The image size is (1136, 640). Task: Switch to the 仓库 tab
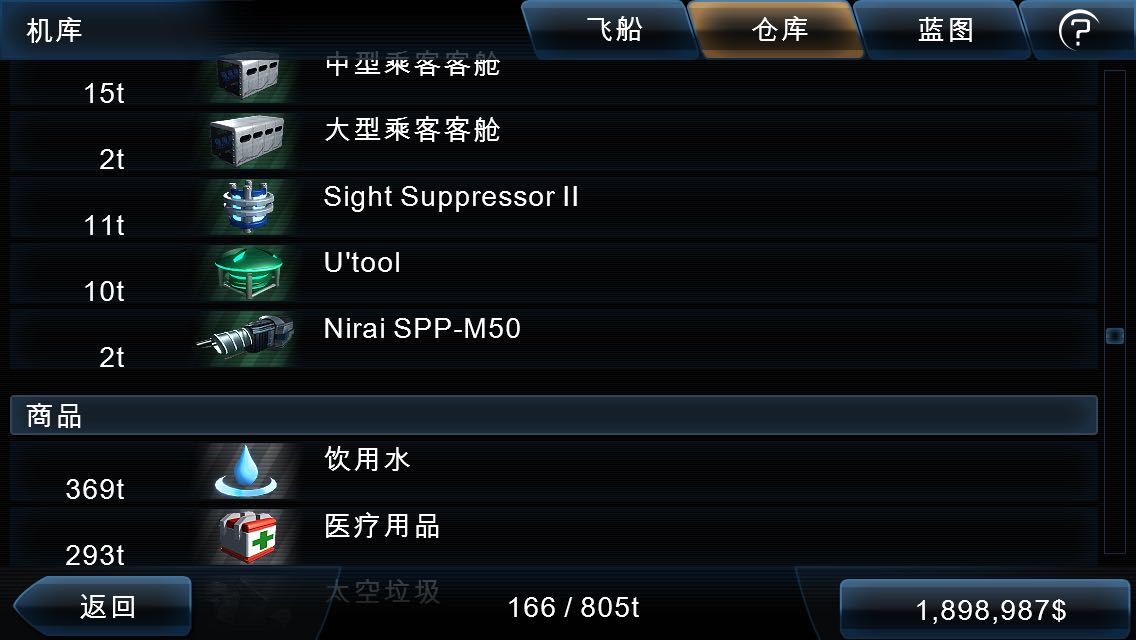tap(780, 30)
